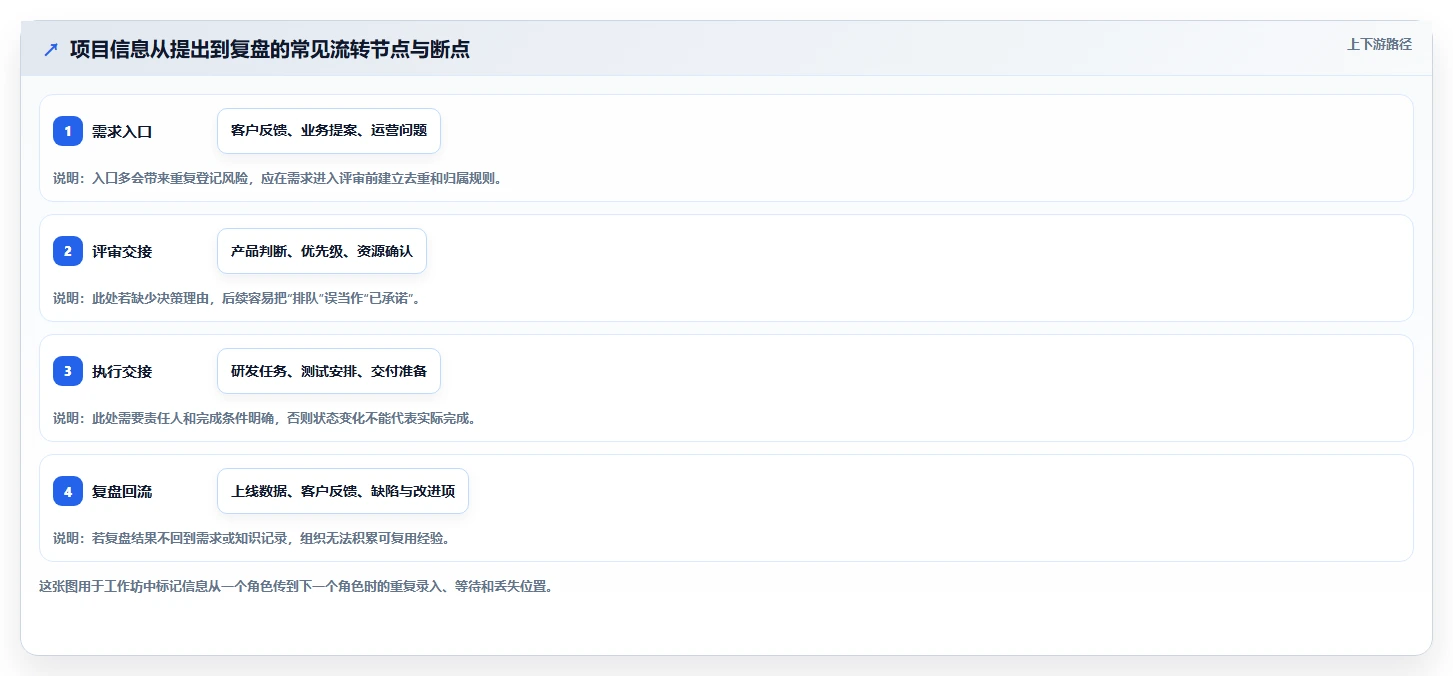Click the note about 责任人和完成条件
The image size is (1453, 676).
click(264, 418)
